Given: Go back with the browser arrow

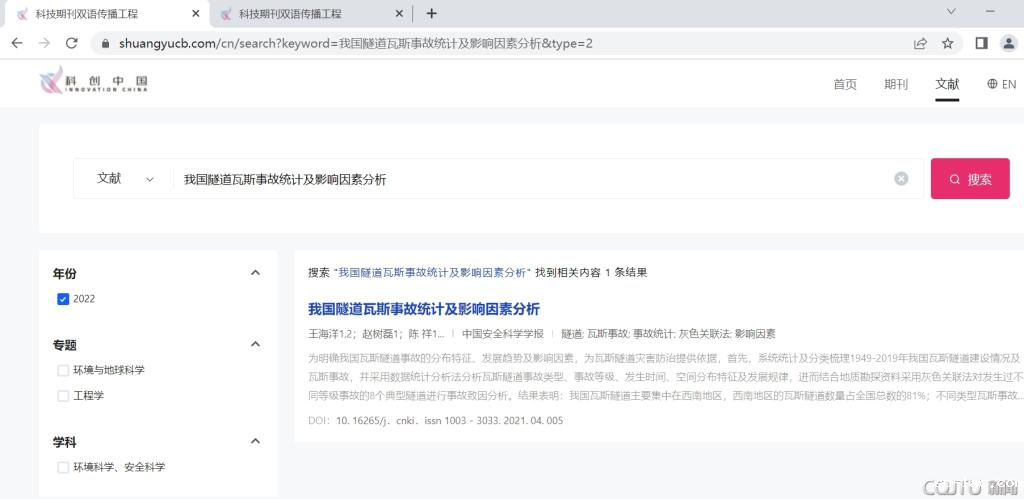Looking at the screenshot, I should (17, 43).
